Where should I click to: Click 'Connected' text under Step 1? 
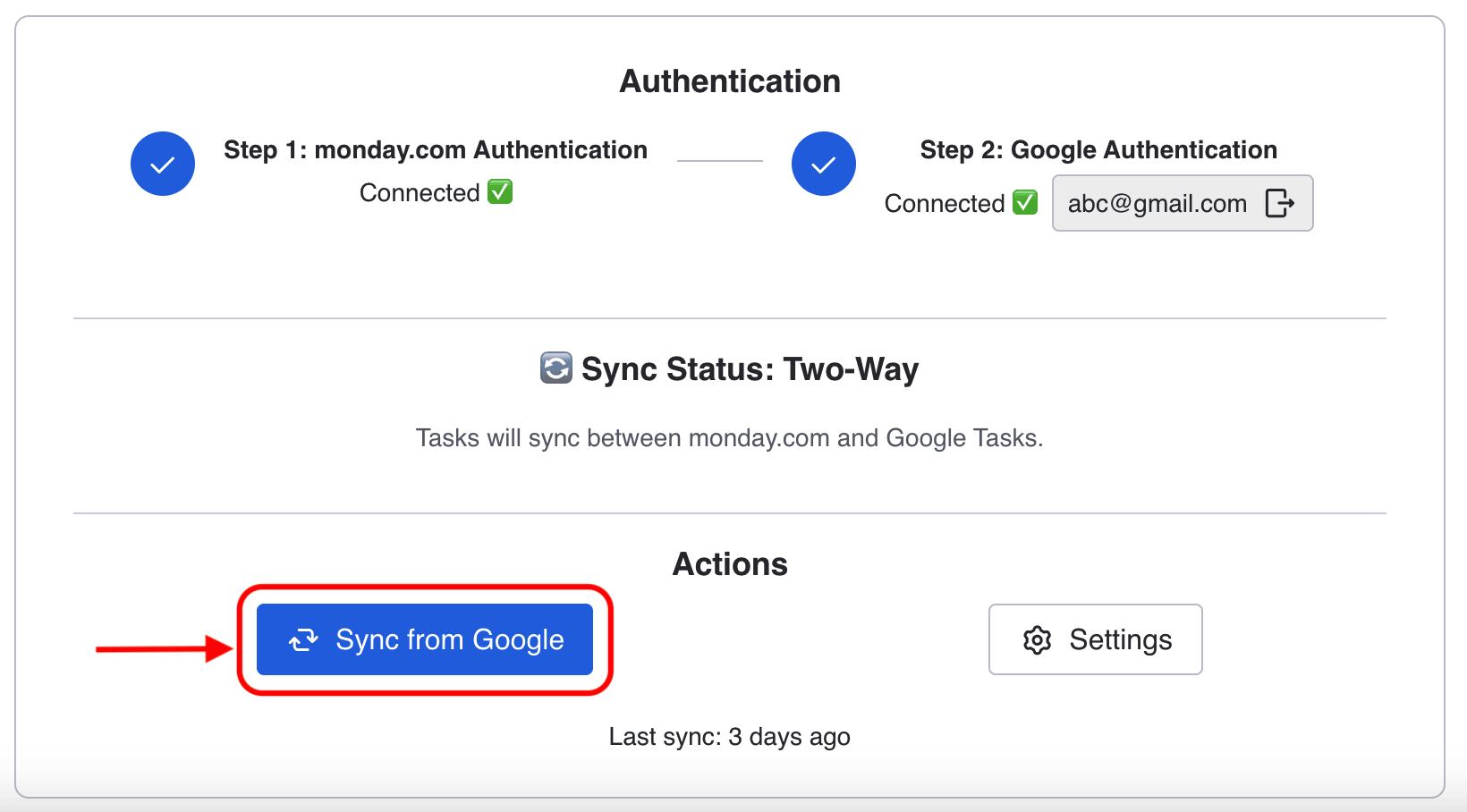(x=420, y=192)
